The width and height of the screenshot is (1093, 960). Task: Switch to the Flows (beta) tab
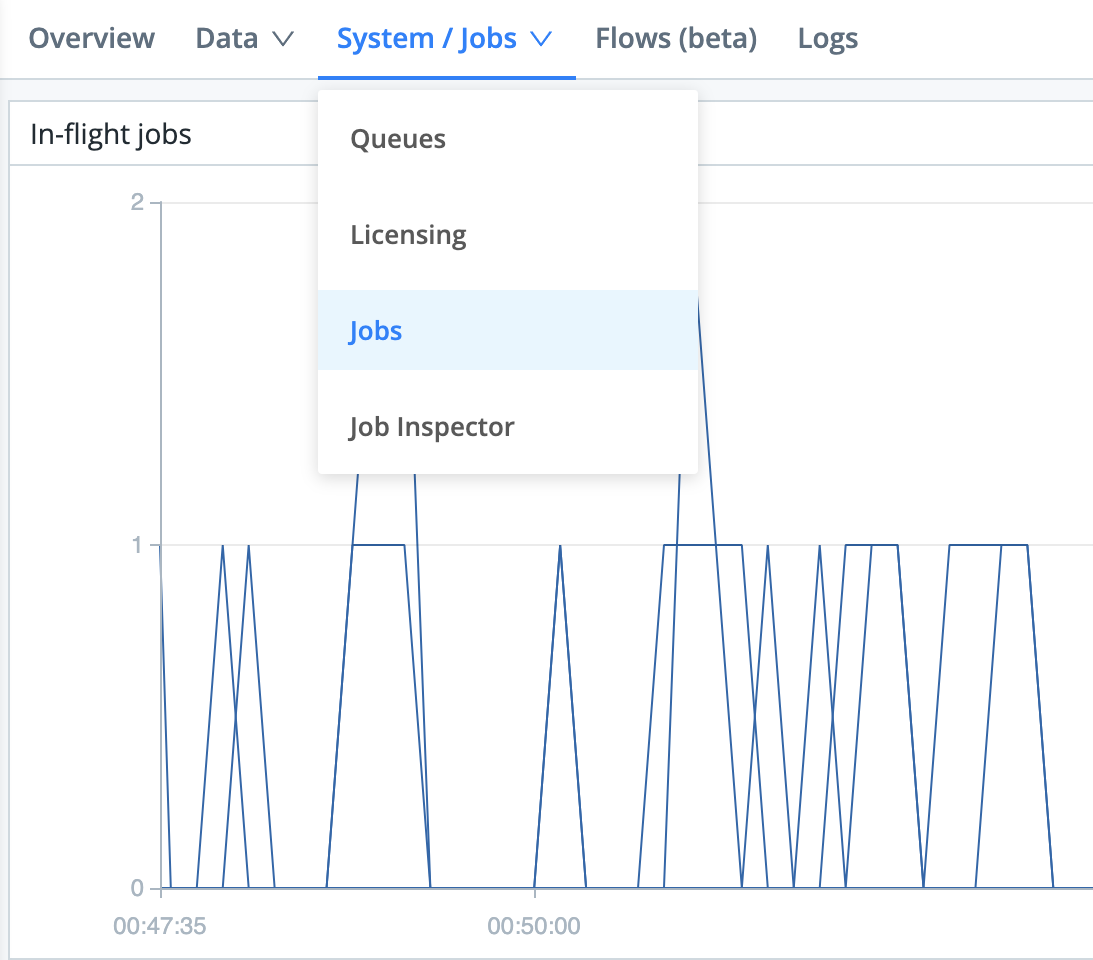[675, 38]
